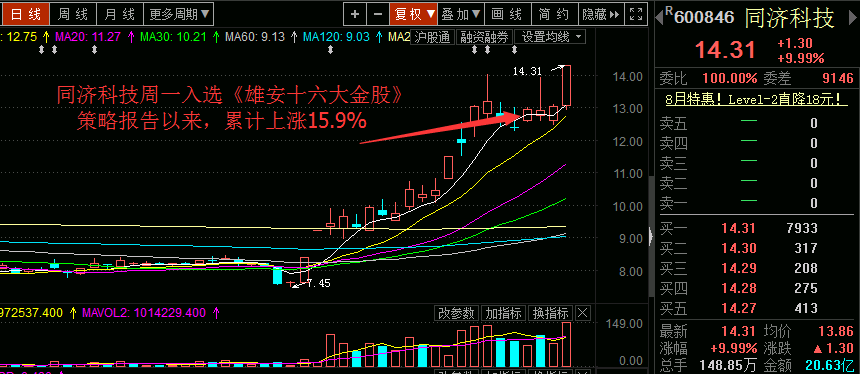The width and height of the screenshot is (860, 374).
Task: Select the 月线 monthly chart tab
Action: (x=120, y=14)
